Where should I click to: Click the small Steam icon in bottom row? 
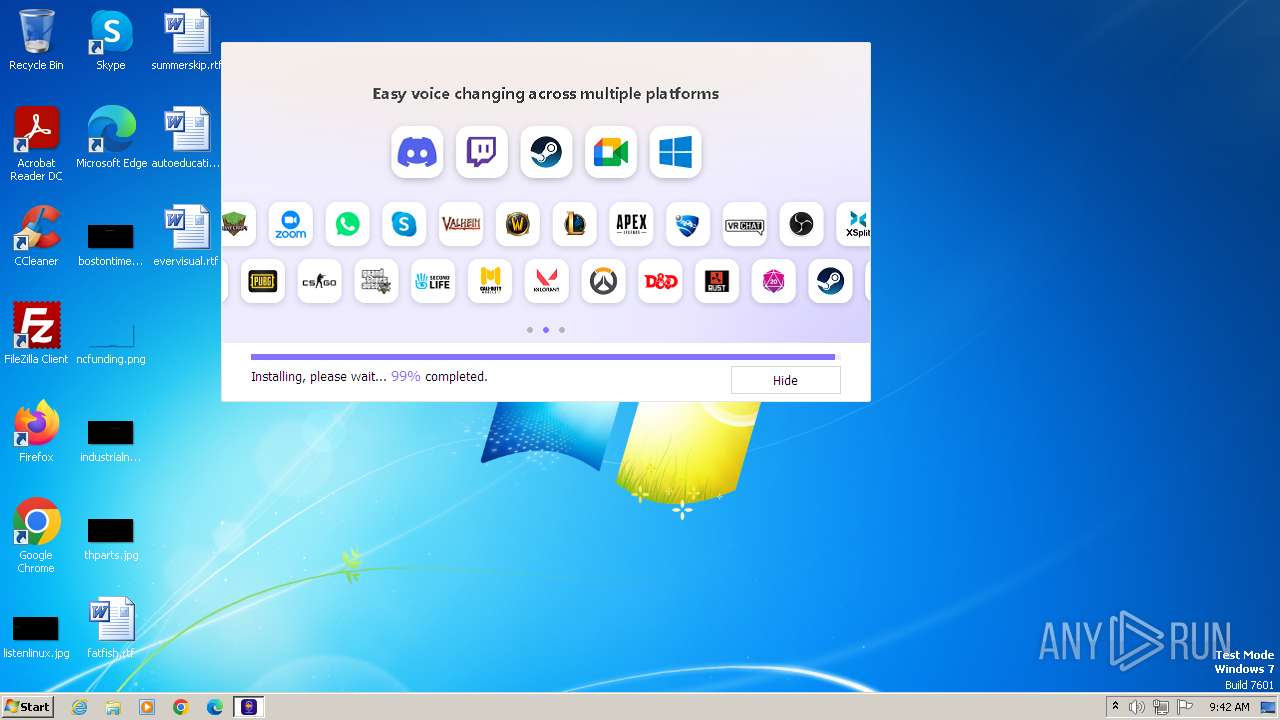pos(830,282)
